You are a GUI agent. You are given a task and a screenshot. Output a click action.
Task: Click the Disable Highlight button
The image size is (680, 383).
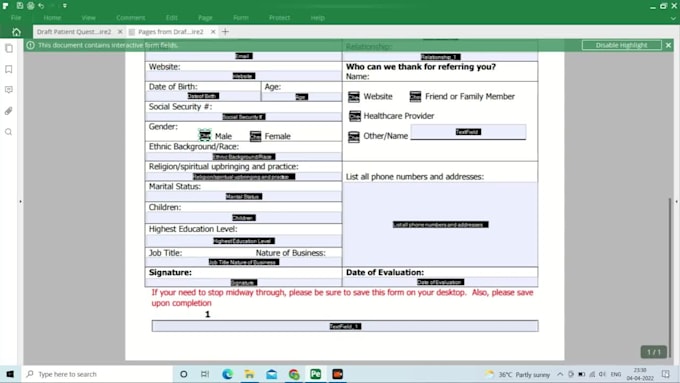coord(621,45)
